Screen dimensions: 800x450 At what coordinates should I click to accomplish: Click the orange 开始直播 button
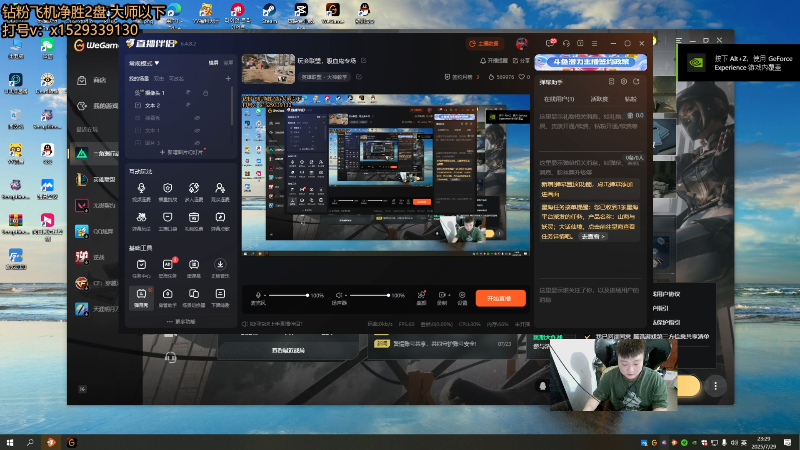501,298
